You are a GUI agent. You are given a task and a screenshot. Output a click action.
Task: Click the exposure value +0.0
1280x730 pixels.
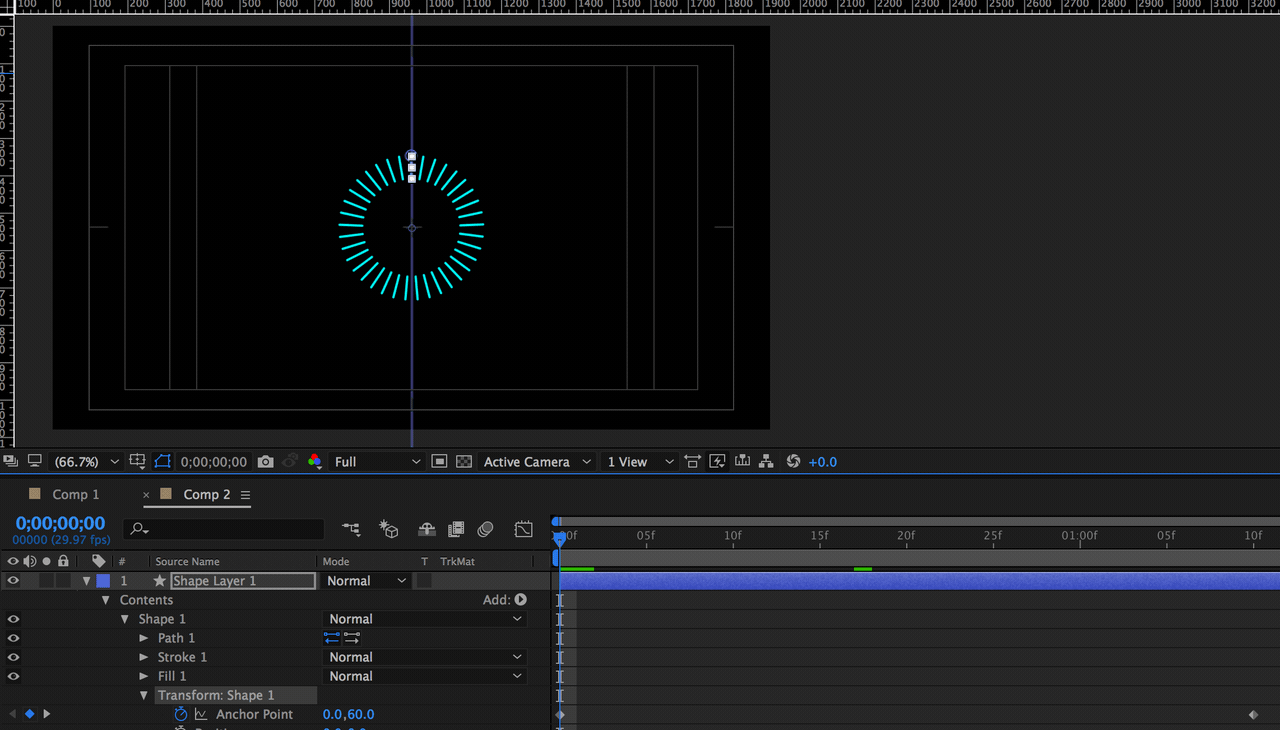pos(823,462)
